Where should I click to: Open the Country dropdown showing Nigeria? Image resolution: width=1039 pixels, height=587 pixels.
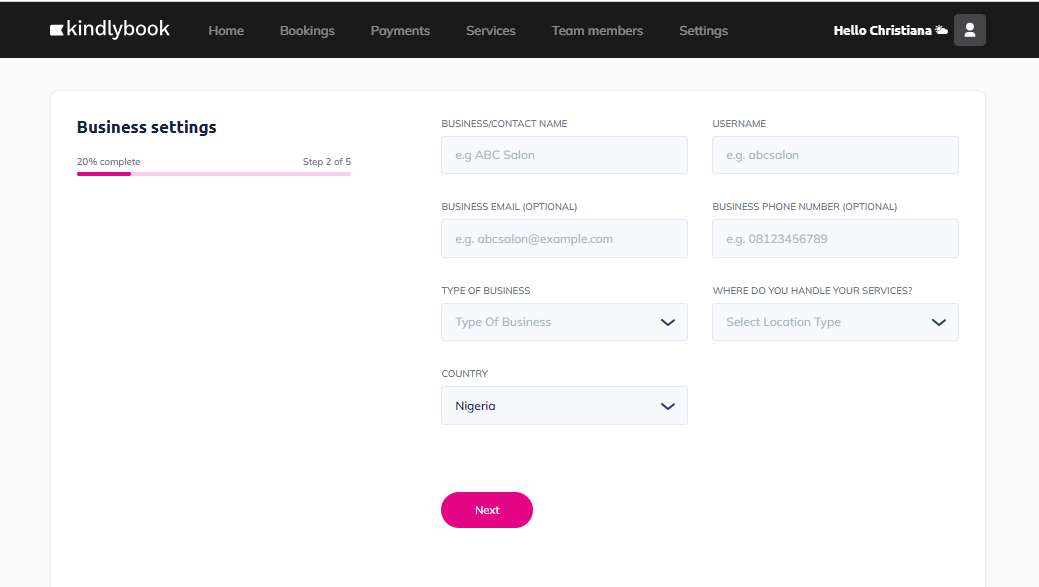pyautogui.click(x=565, y=405)
